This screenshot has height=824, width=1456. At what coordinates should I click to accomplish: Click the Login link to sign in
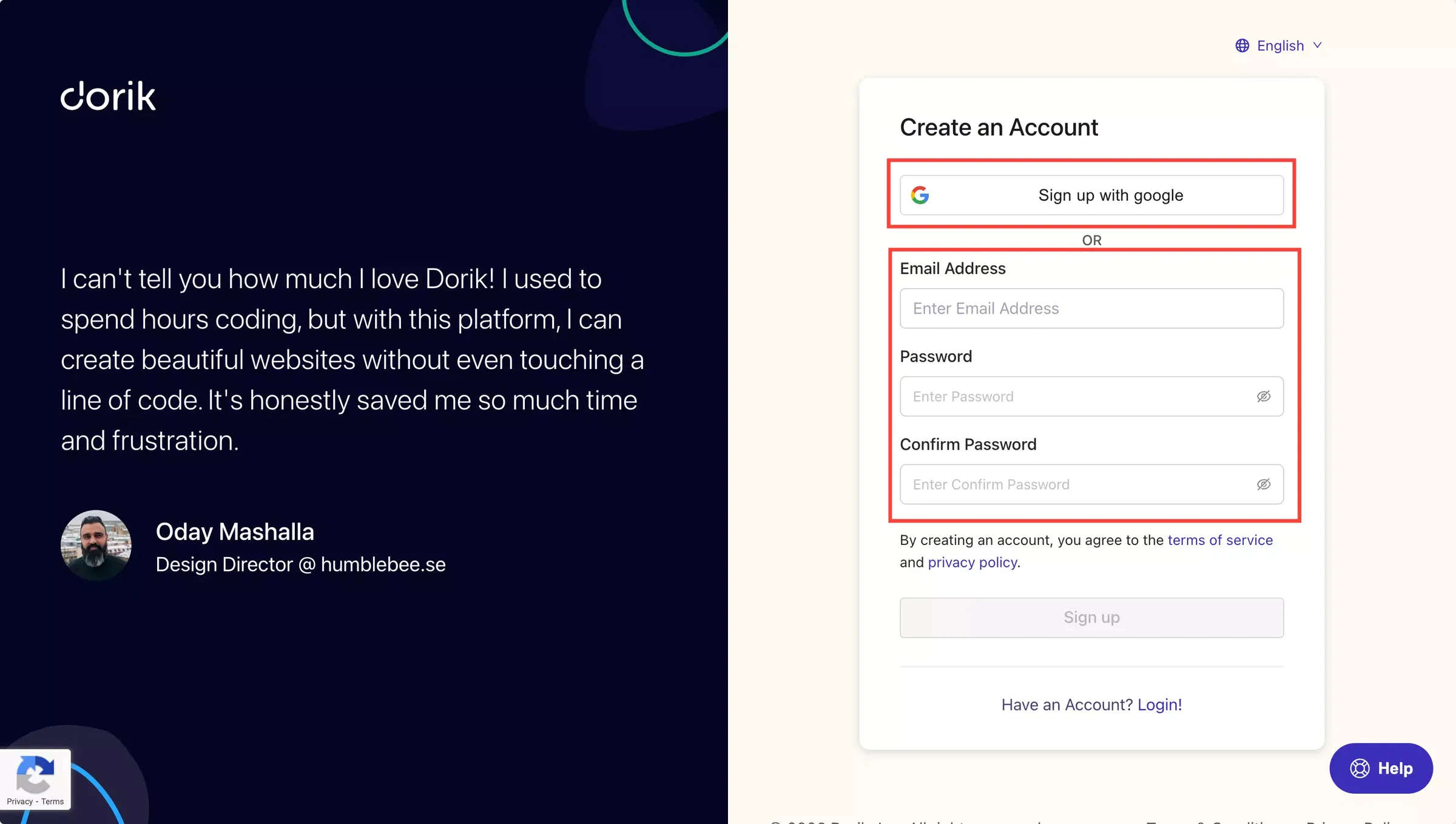pos(1158,703)
